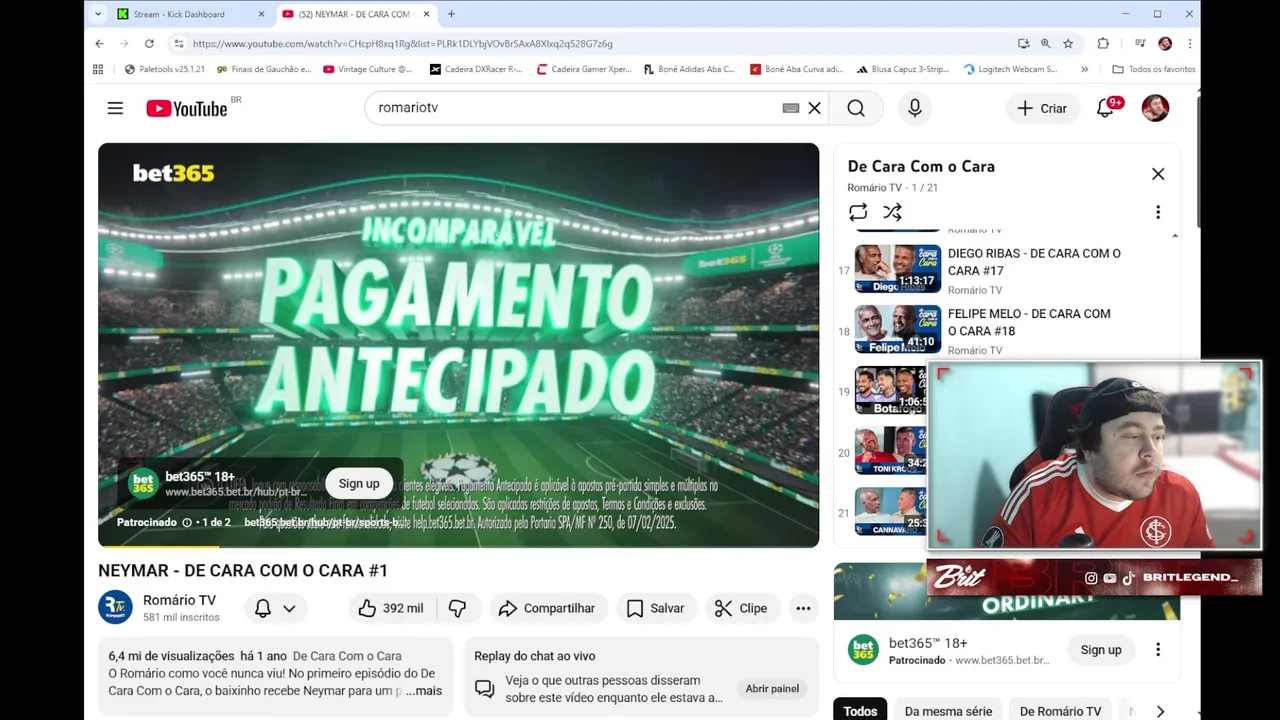This screenshot has width=1280, height=720.
Task: Open the YouTube guide hamburger menu
Action: click(115, 108)
